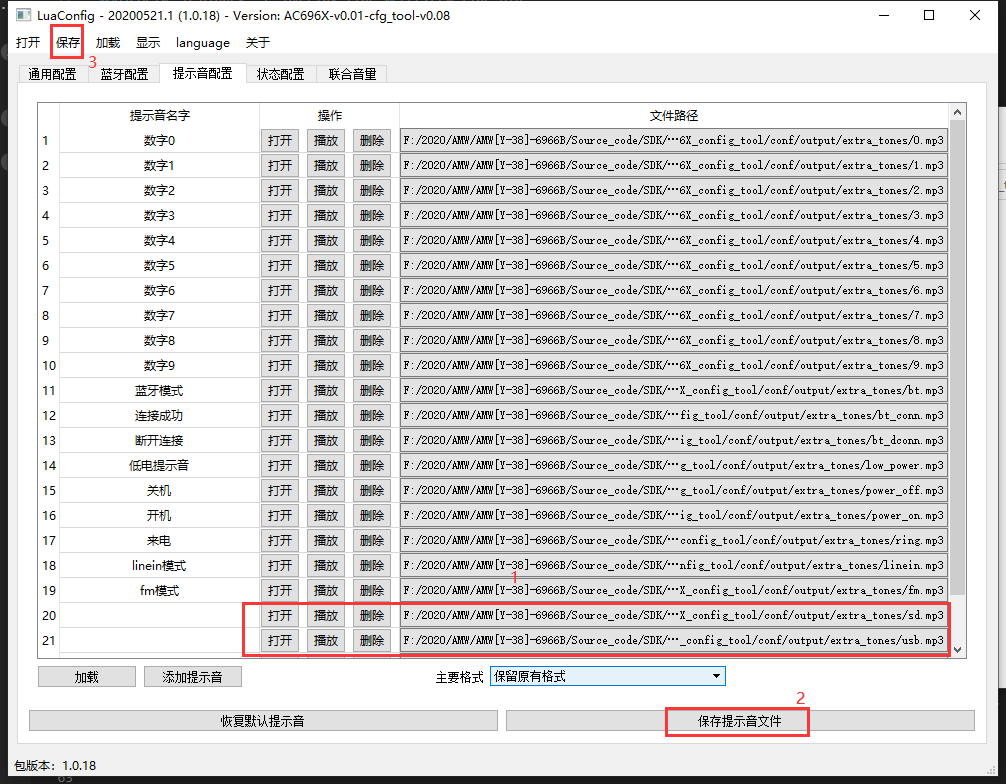Image resolution: width=1006 pixels, height=784 pixels.
Task: Click the 添加提示音 button
Action: tap(192, 677)
